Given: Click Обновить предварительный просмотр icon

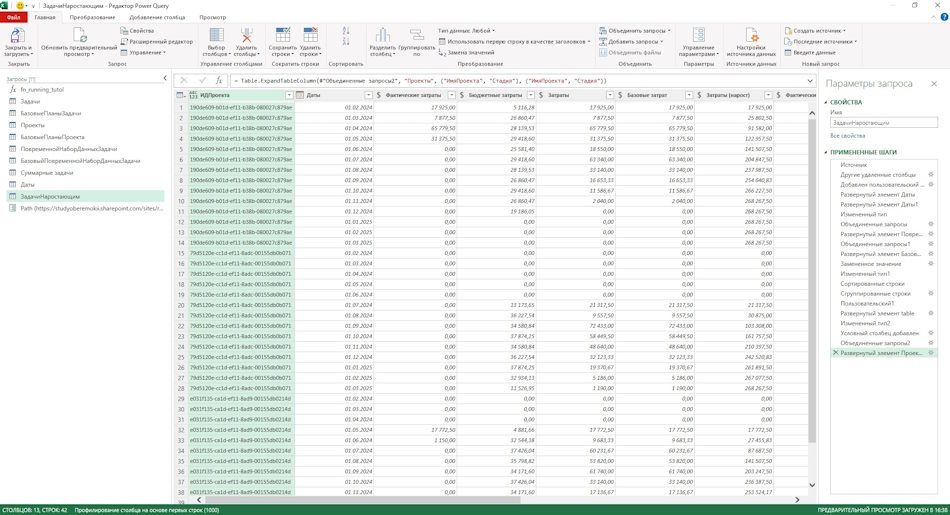Looking at the screenshot, I should click(79, 35).
